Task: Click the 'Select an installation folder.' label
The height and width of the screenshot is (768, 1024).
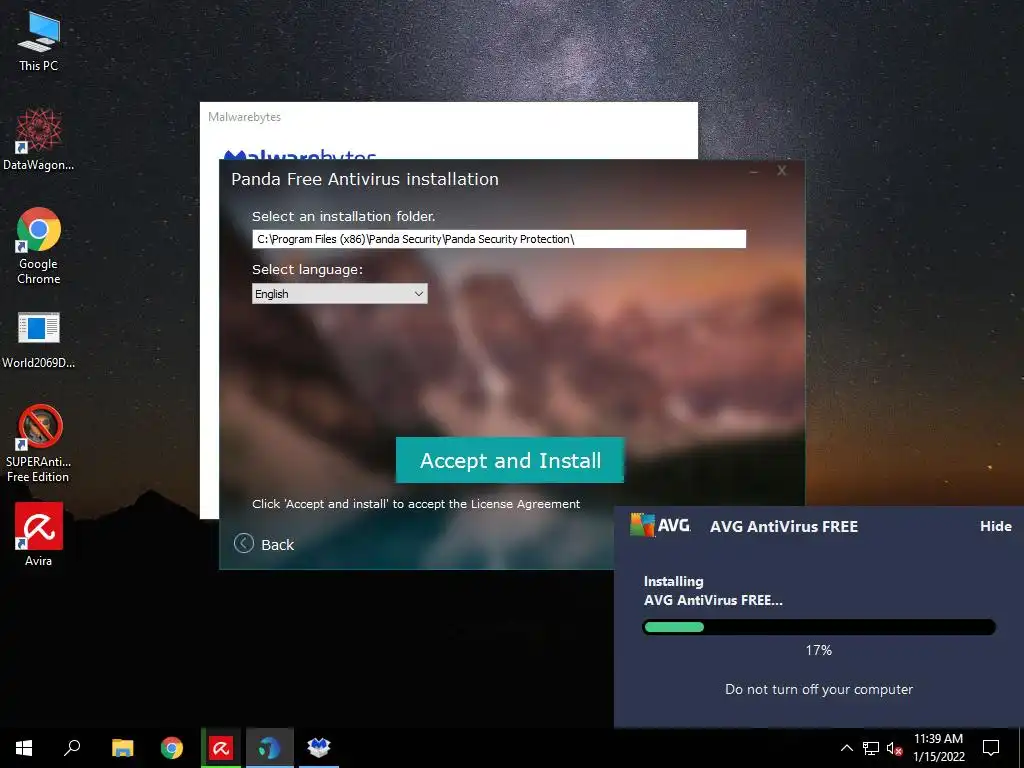Action: coord(344,216)
